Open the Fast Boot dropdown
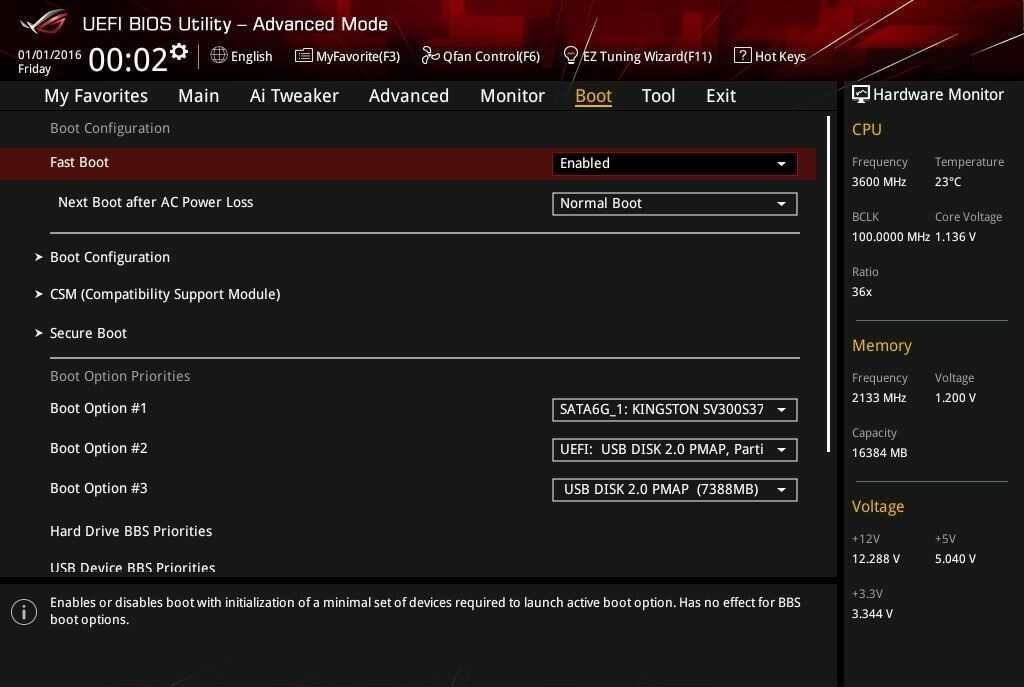This screenshot has height=687, width=1024. (x=674, y=163)
